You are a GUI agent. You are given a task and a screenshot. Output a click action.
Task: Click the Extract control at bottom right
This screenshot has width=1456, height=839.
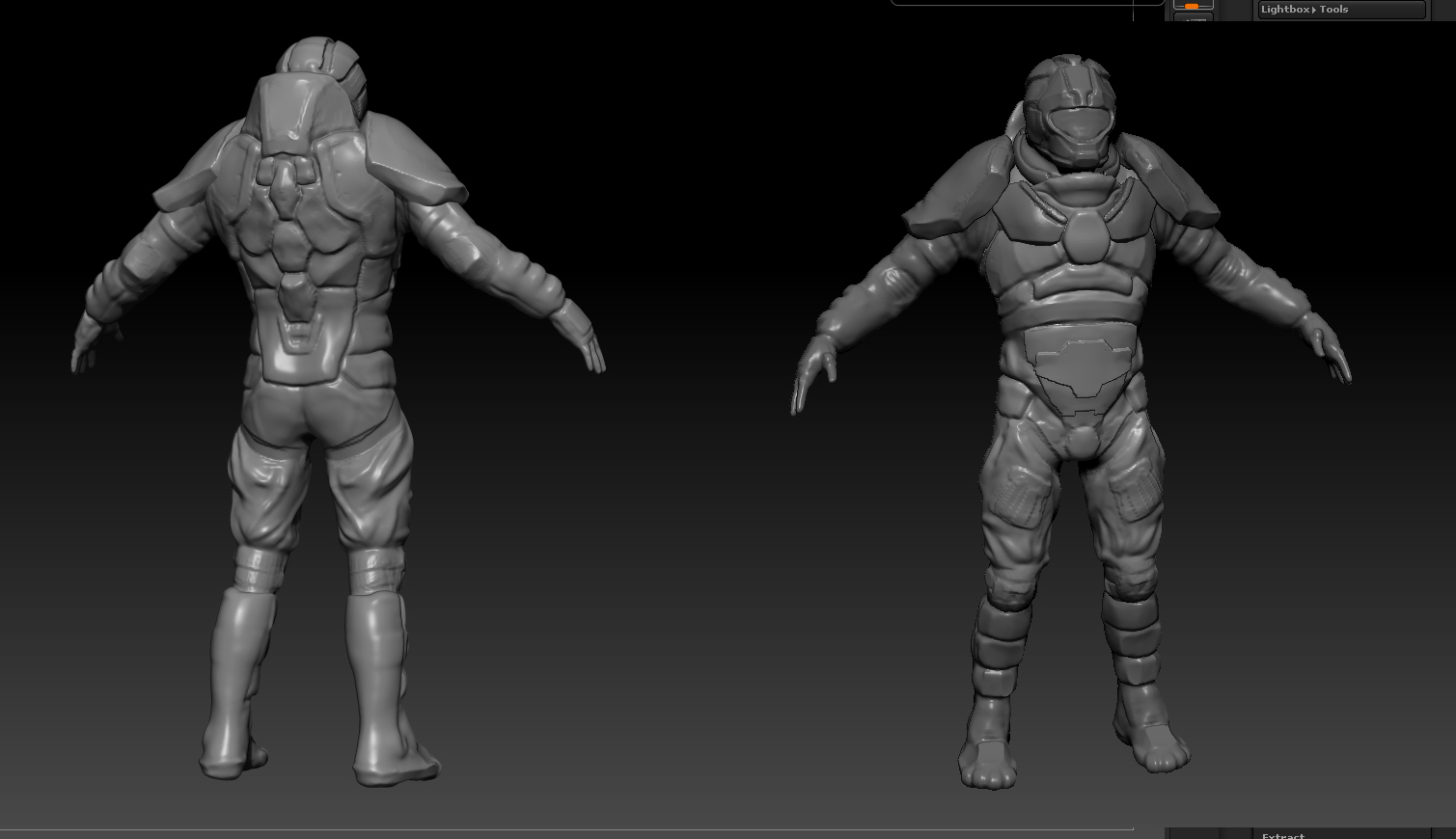coord(1283,835)
